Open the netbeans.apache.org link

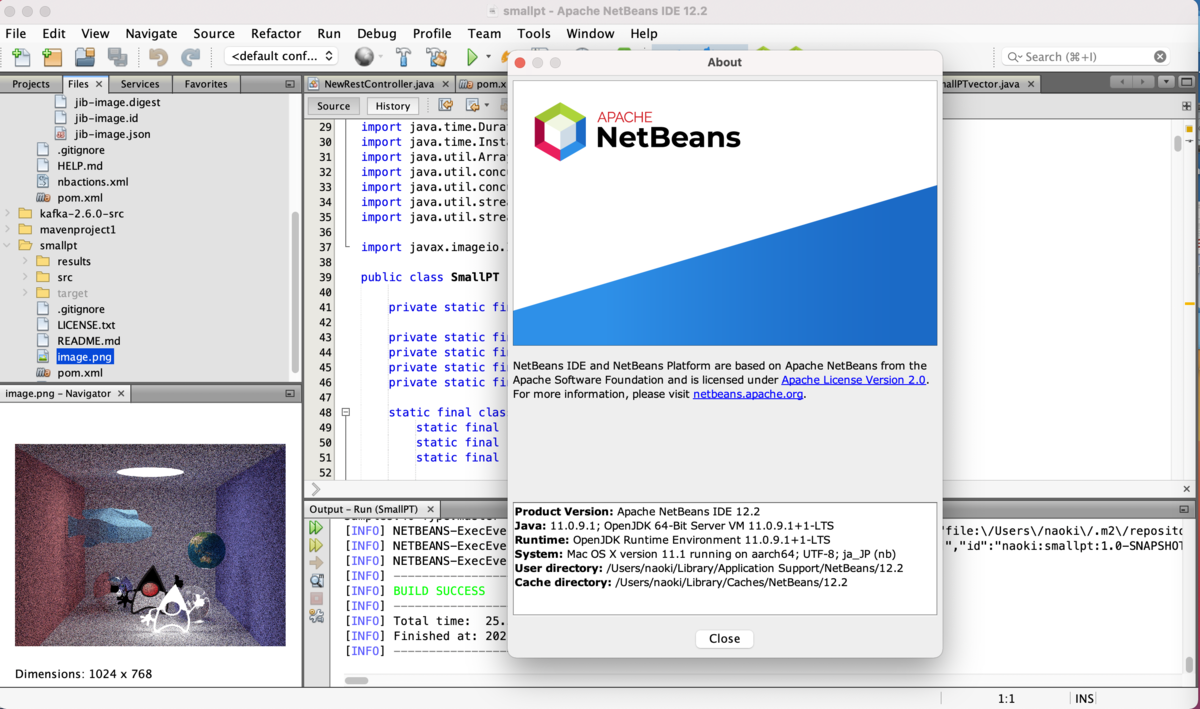[x=749, y=394]
